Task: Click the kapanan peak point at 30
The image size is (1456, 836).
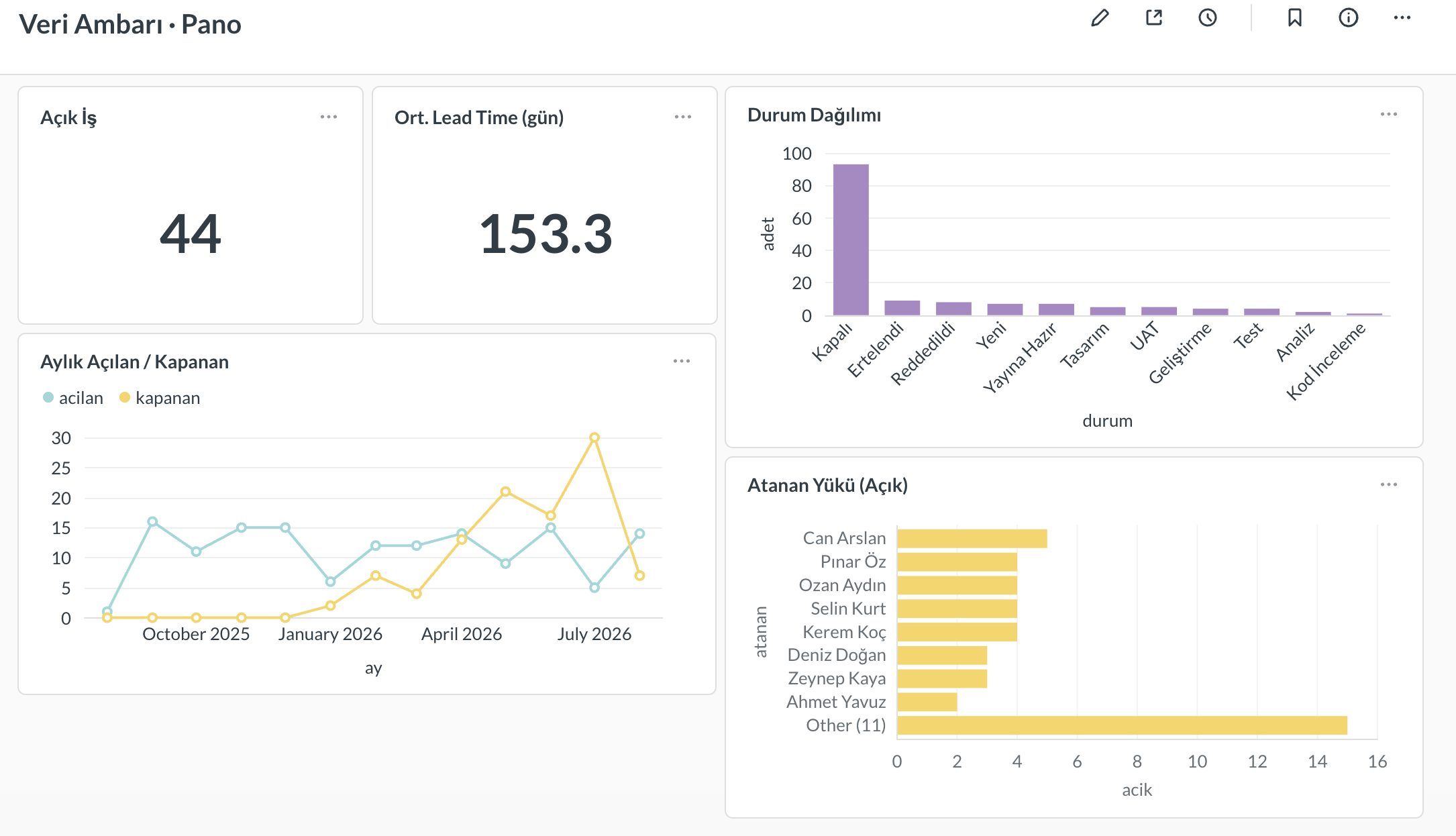Action: tap(594, 437)
